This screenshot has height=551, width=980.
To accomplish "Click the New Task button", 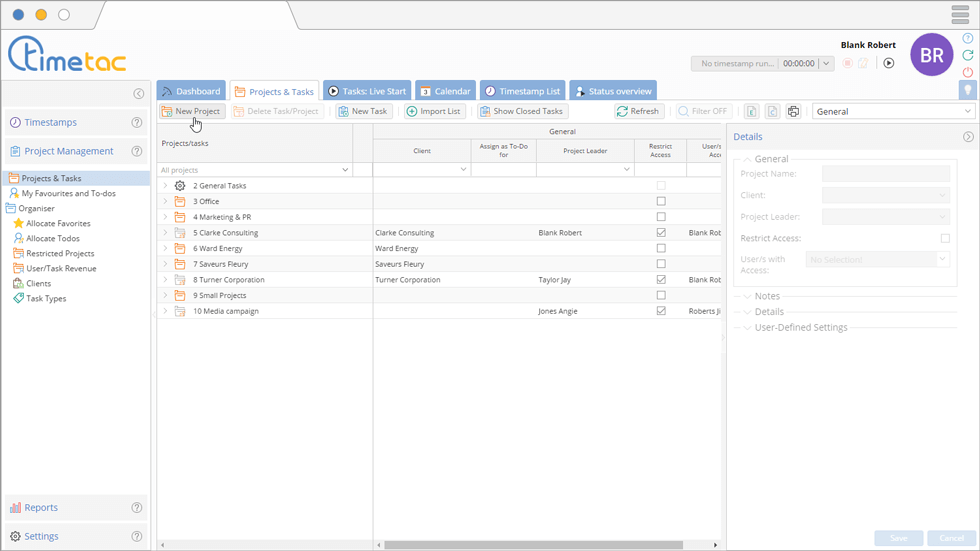I will (362, 111).
